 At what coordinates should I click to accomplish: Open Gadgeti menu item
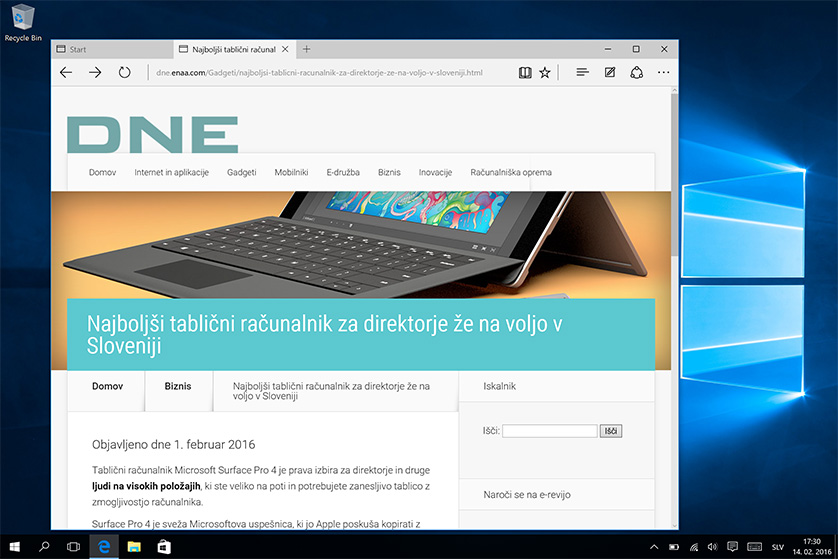pyautogui.click(x=242, y=172)
